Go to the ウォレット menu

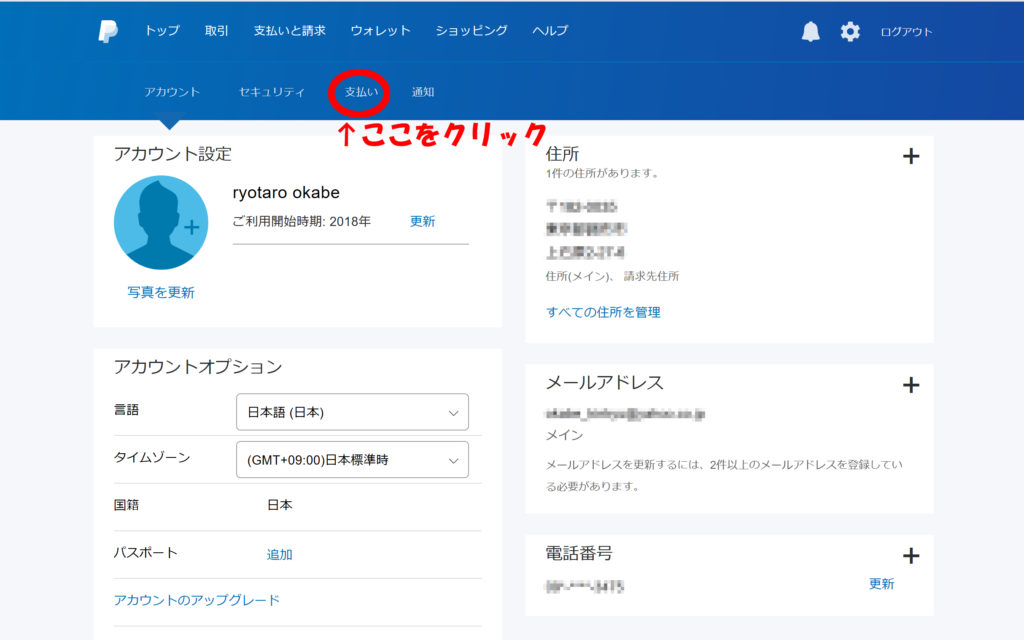click(x=380, y=31)
